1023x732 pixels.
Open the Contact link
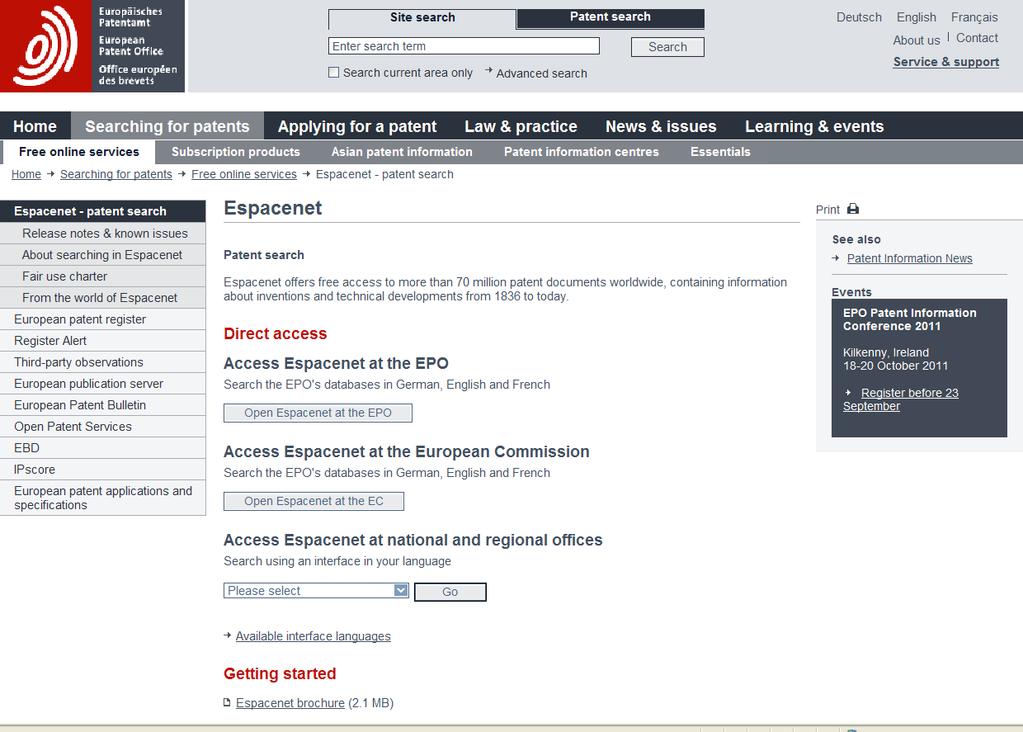coord(977,38)
